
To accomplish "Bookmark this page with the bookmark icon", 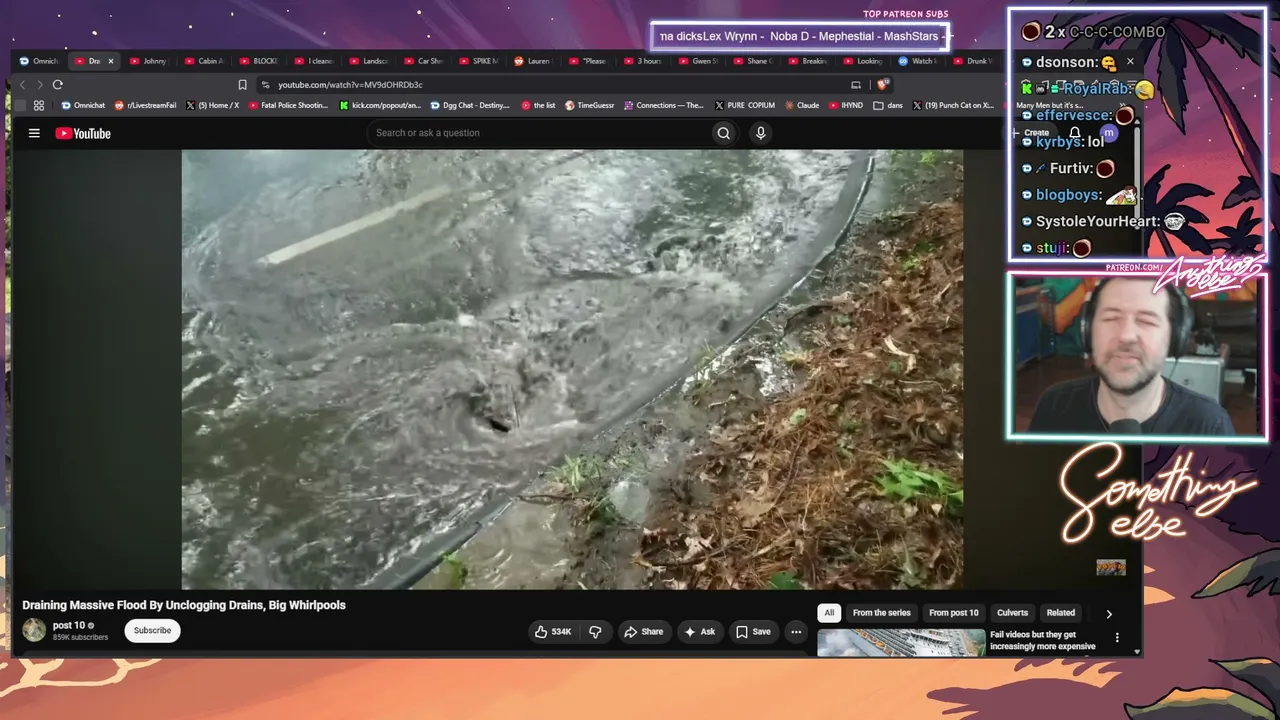I will [242, 85].
